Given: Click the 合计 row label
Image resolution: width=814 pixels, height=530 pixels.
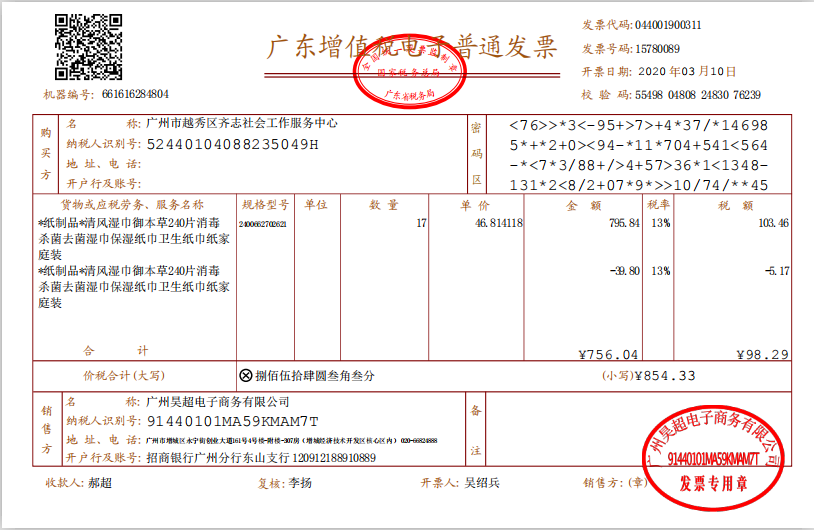Looking at the screenshot, I should [x=116, y=351].
